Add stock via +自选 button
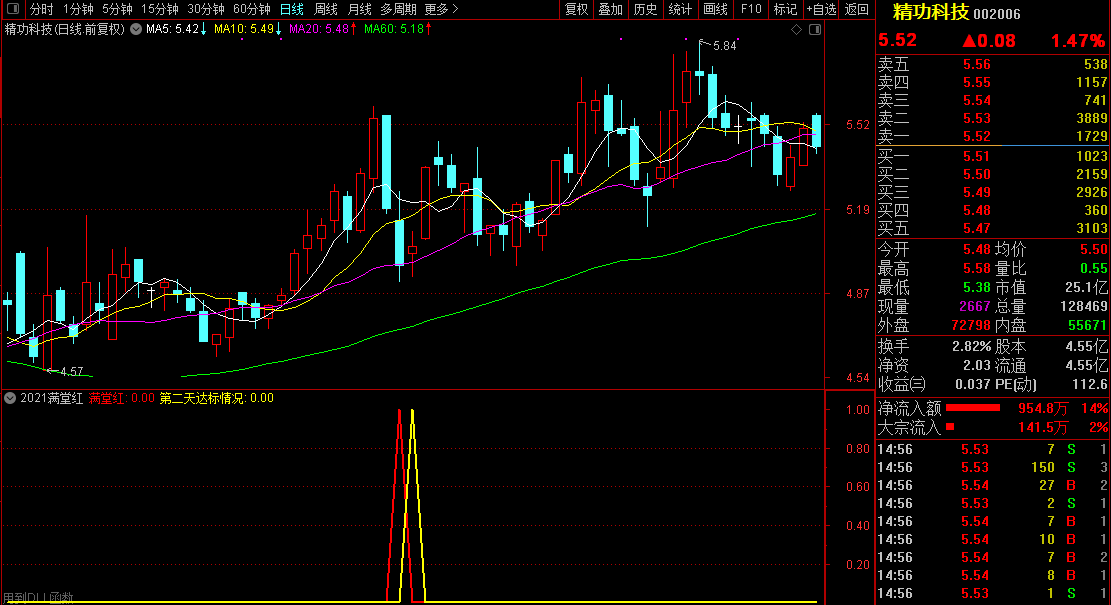 tap(821, 9)
